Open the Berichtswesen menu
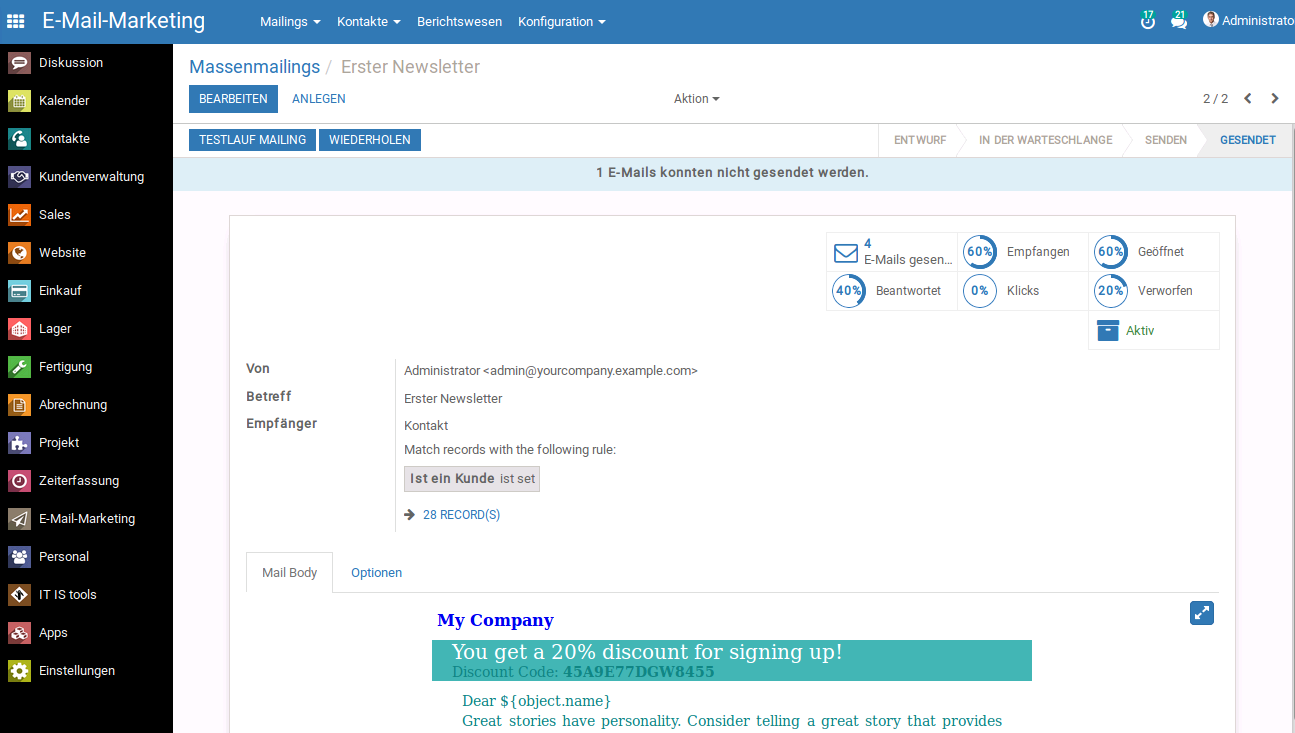The width and height of the screenshot is (1295, 733). (x=459, y=22)
